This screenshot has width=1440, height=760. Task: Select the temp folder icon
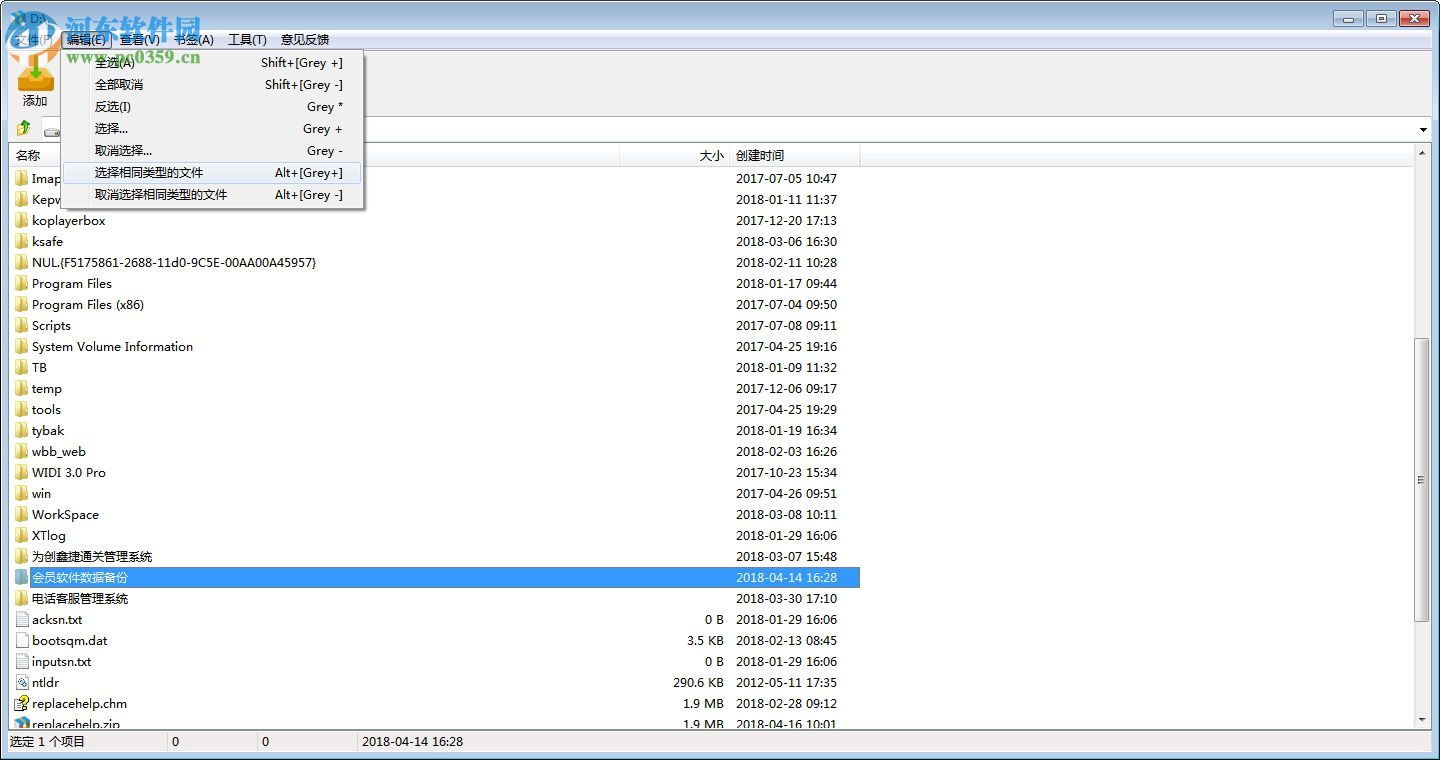22,388
